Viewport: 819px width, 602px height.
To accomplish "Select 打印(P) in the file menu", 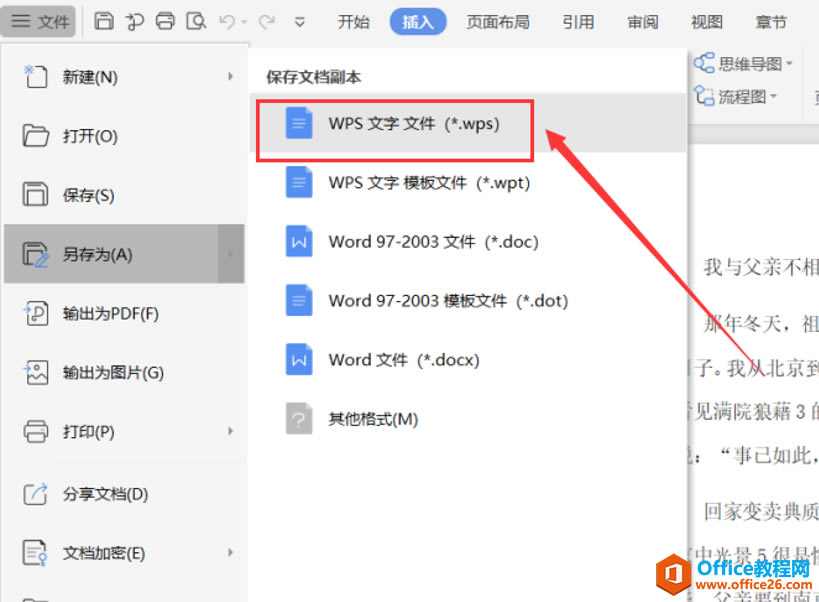I will pos(124,431).
